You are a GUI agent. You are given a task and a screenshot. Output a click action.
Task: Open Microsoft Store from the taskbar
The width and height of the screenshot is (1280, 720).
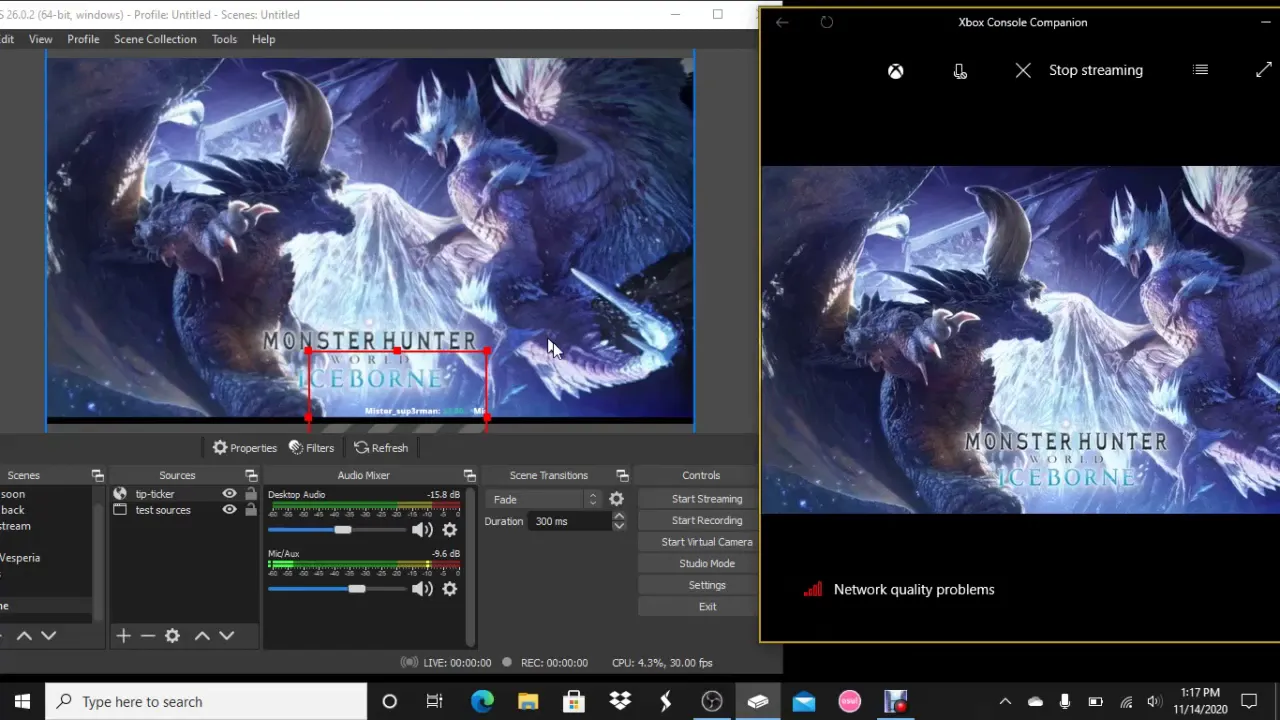pyautogui.click(x=574, y=702)
